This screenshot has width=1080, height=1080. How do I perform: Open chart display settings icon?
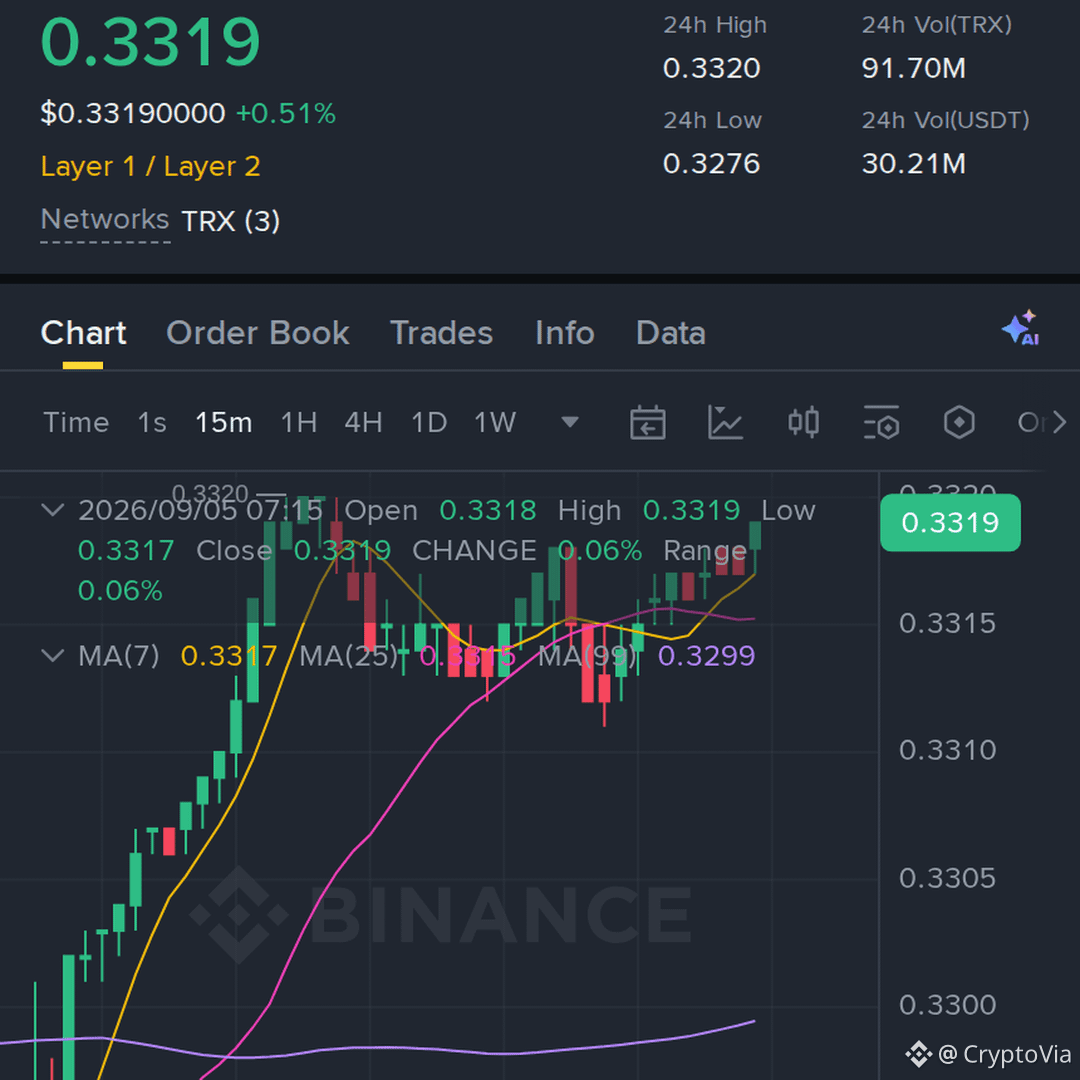(x=881, y=422)
